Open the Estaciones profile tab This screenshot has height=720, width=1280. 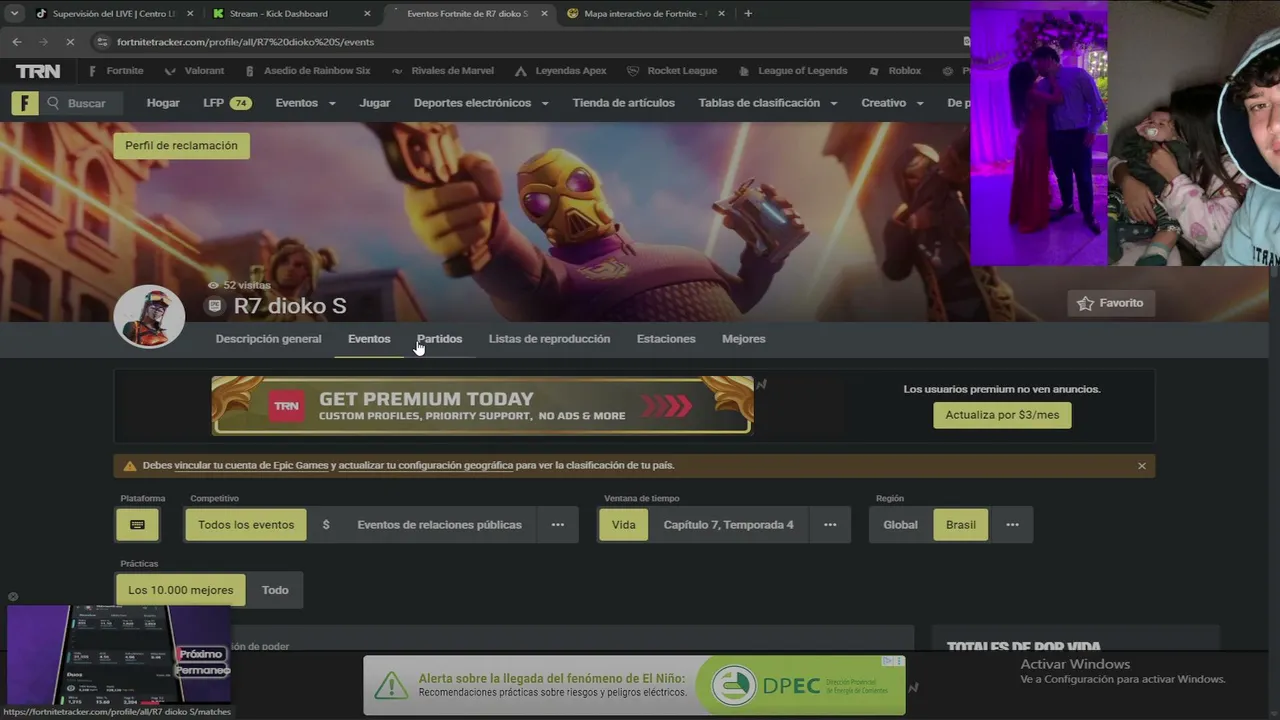pyautogui.click(x=666, y=339)
